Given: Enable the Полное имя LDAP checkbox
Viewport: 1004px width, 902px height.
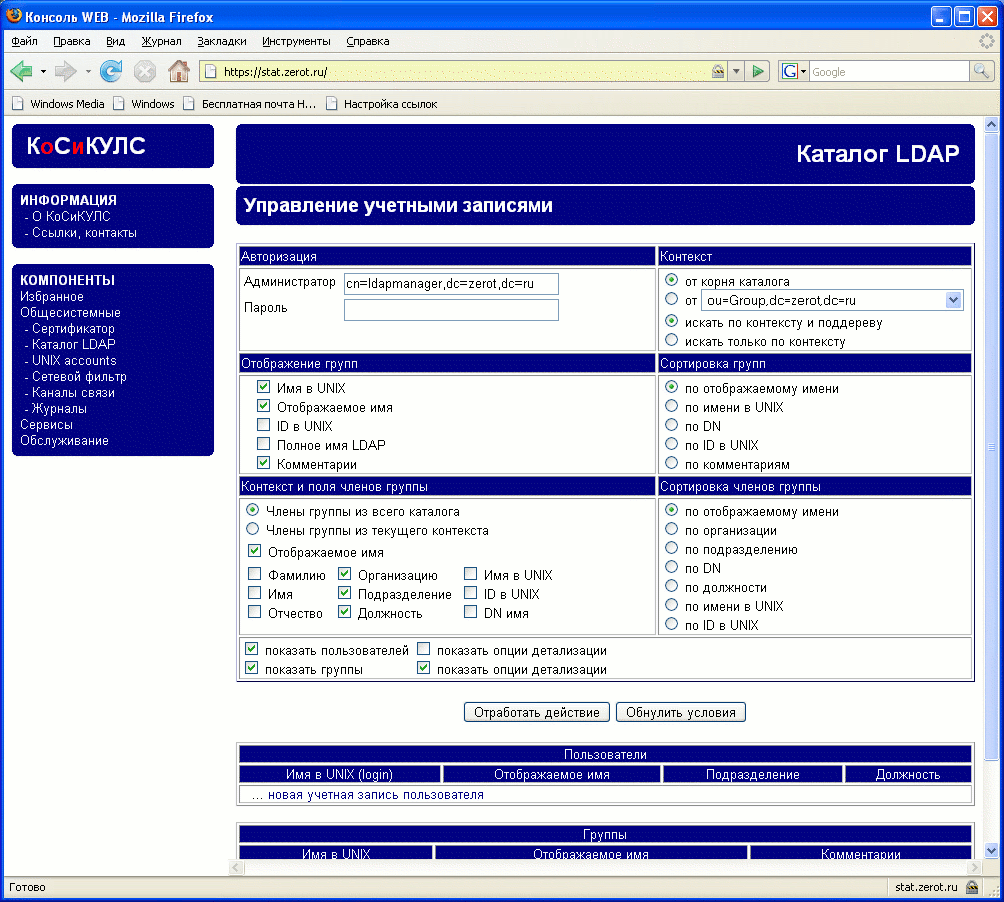Looking at the screenshot, I should 263,443.
